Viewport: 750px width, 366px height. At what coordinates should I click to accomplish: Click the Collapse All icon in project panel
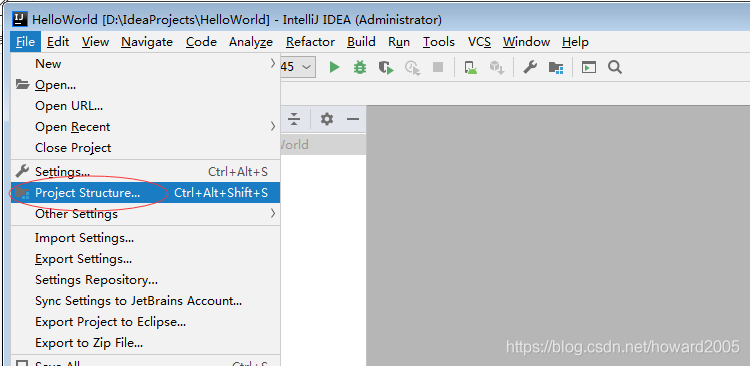click(294, 119)
